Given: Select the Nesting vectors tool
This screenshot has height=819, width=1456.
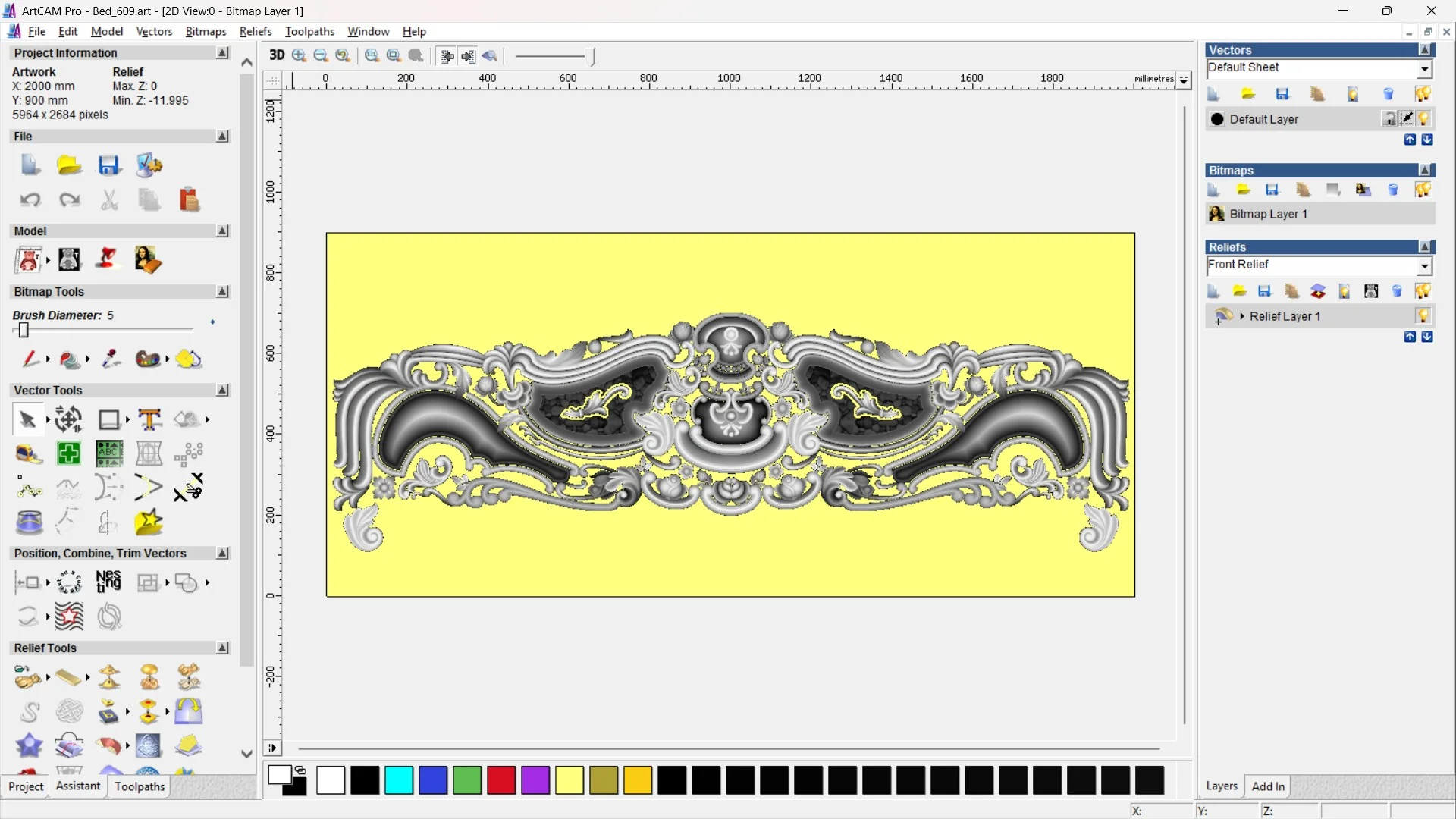Looking at the screenshot, I should 108,582.
